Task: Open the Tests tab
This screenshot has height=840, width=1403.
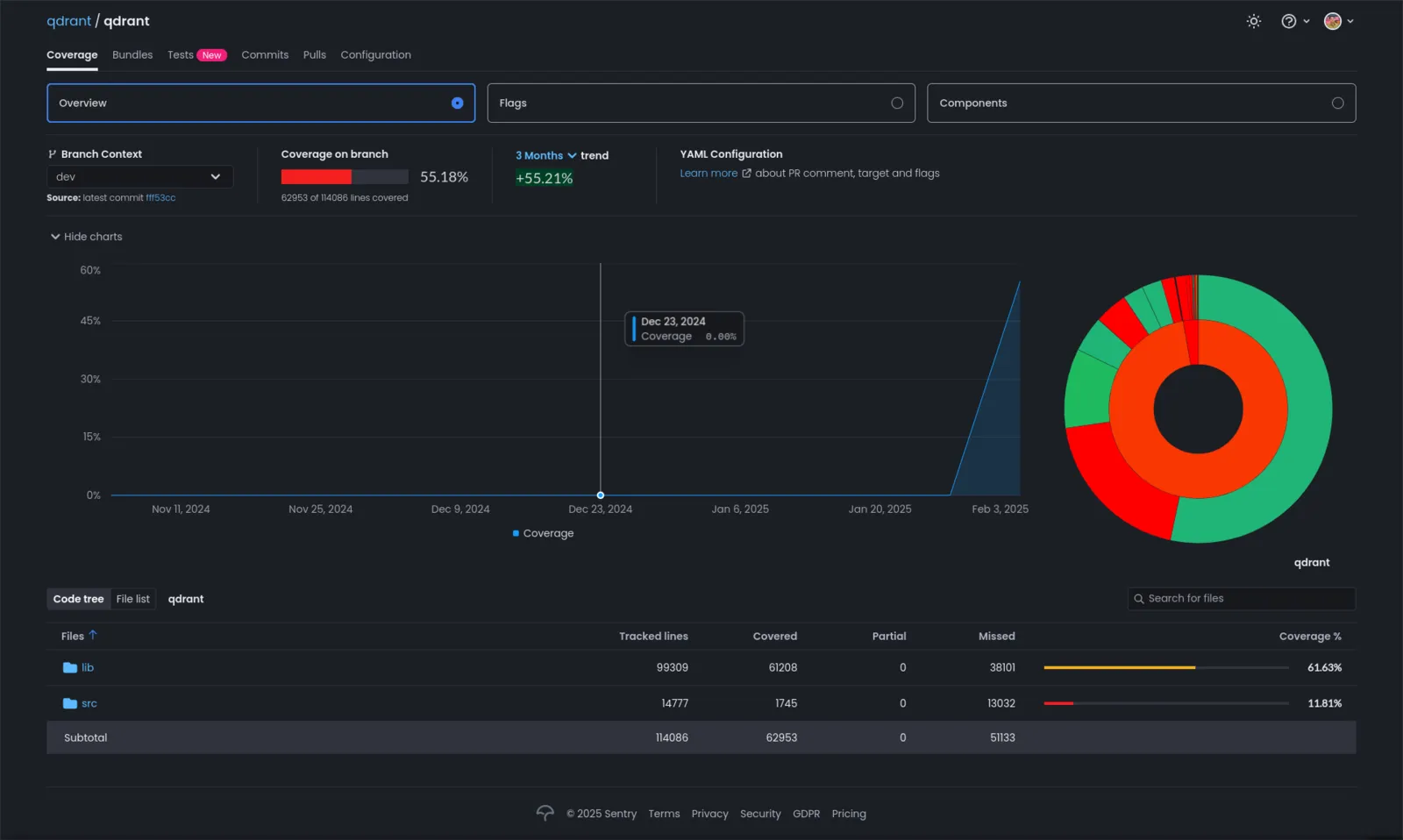Action: pyautogui.click(x=181, y=54)
